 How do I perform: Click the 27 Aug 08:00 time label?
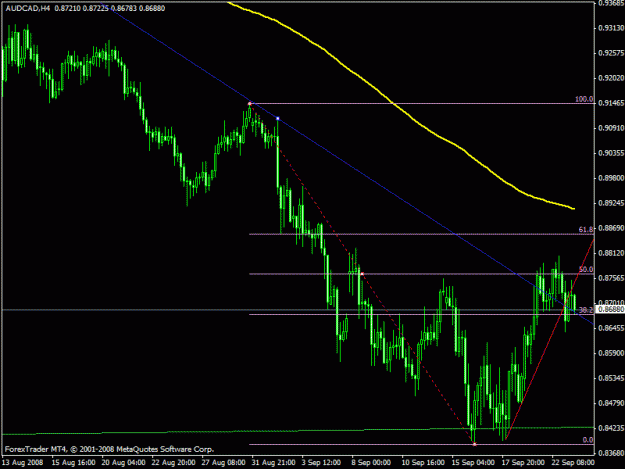[223, 463]
